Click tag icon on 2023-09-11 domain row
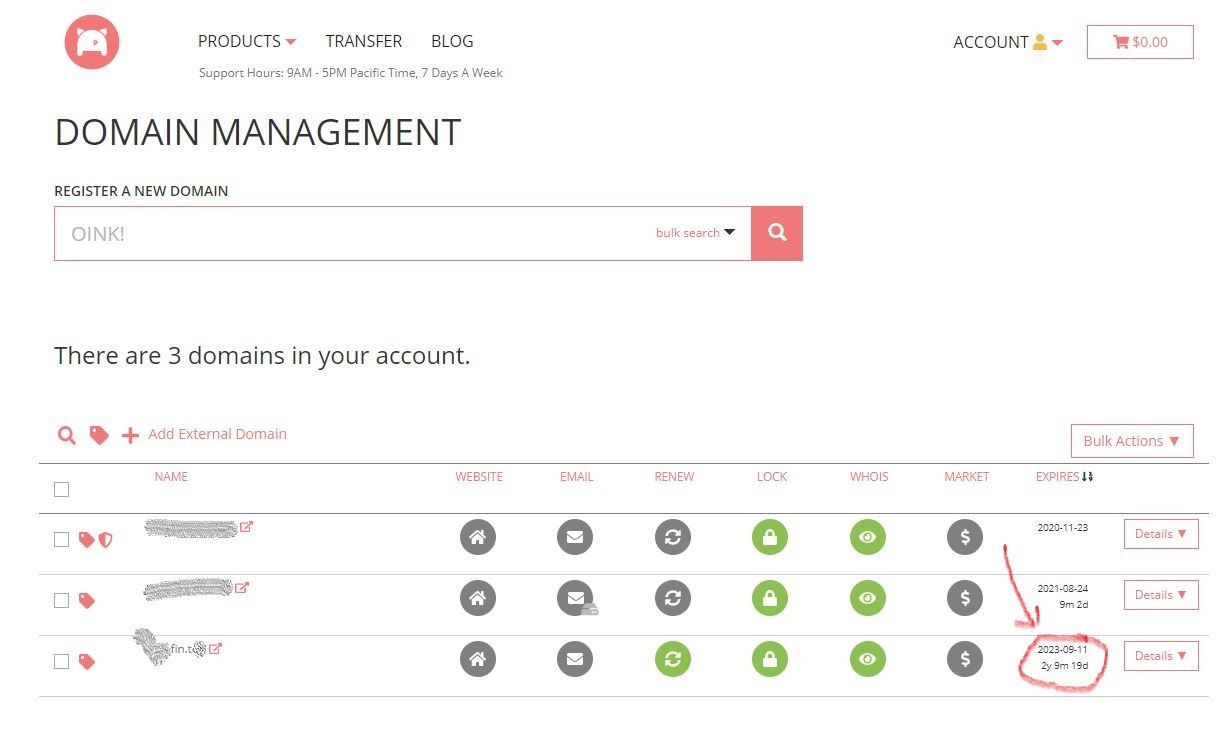The image size is (1216, 729). 87,662
